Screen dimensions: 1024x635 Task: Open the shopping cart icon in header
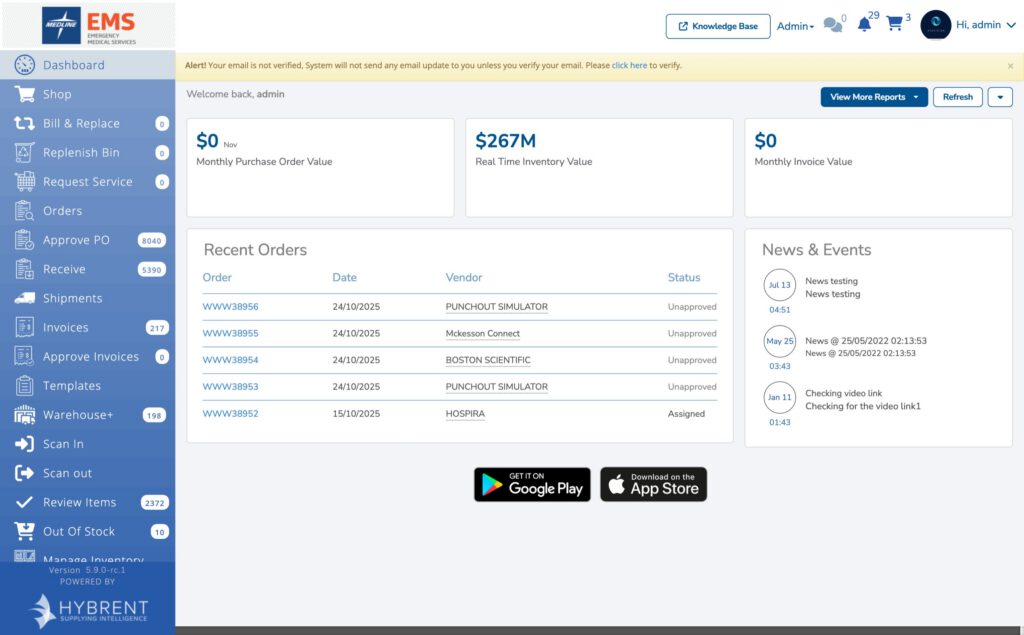894,24
